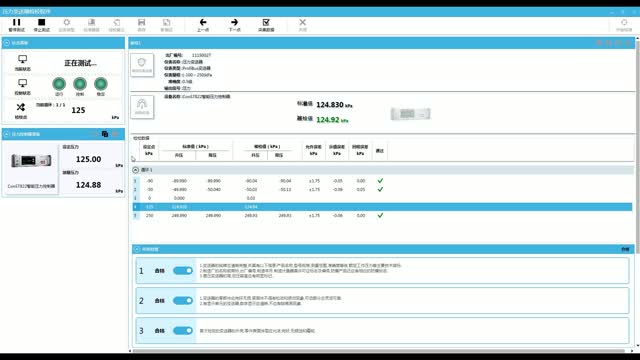Click the shuffle verification point icon
Image resolution: width=640 pixels, height=360 pixels.
point(21,107)
